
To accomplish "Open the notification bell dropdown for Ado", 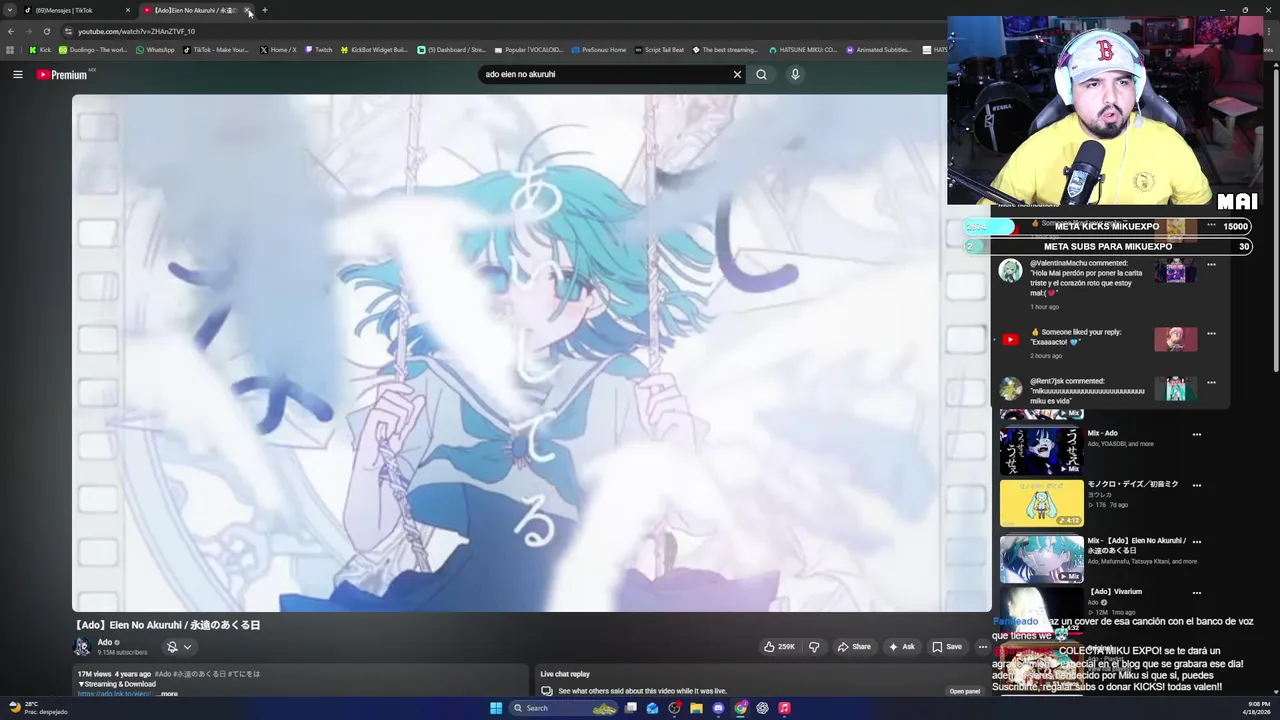I will (x=179, y=647).
